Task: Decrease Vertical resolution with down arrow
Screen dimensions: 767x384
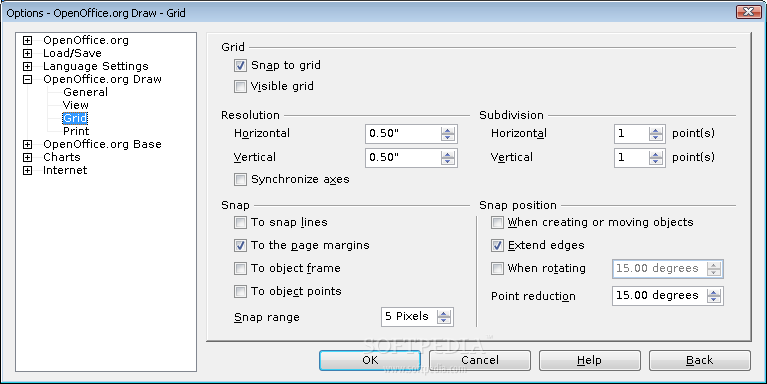Action: point(448,161)
